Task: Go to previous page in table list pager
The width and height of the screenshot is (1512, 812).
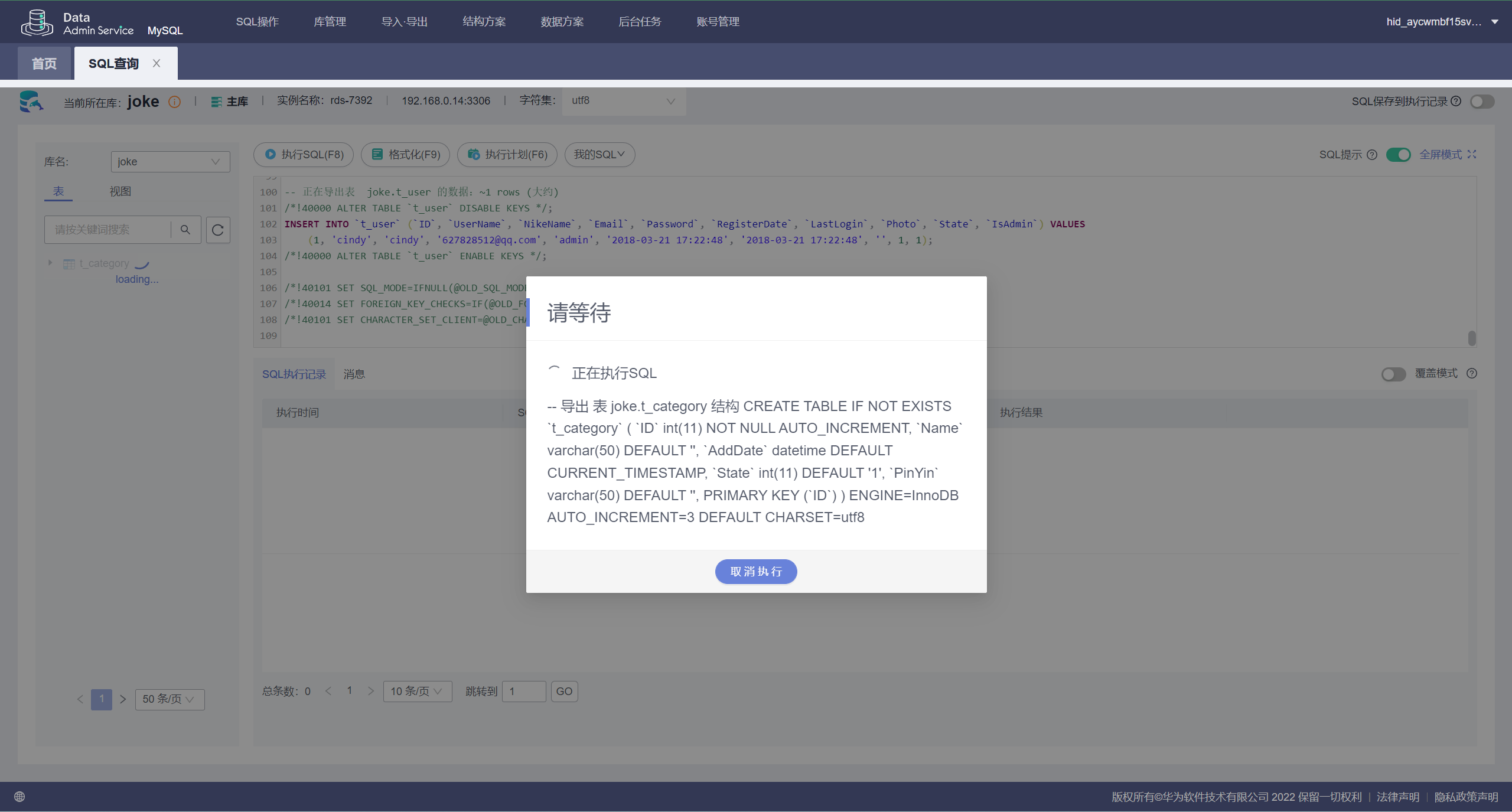Action: pos(80,699)
